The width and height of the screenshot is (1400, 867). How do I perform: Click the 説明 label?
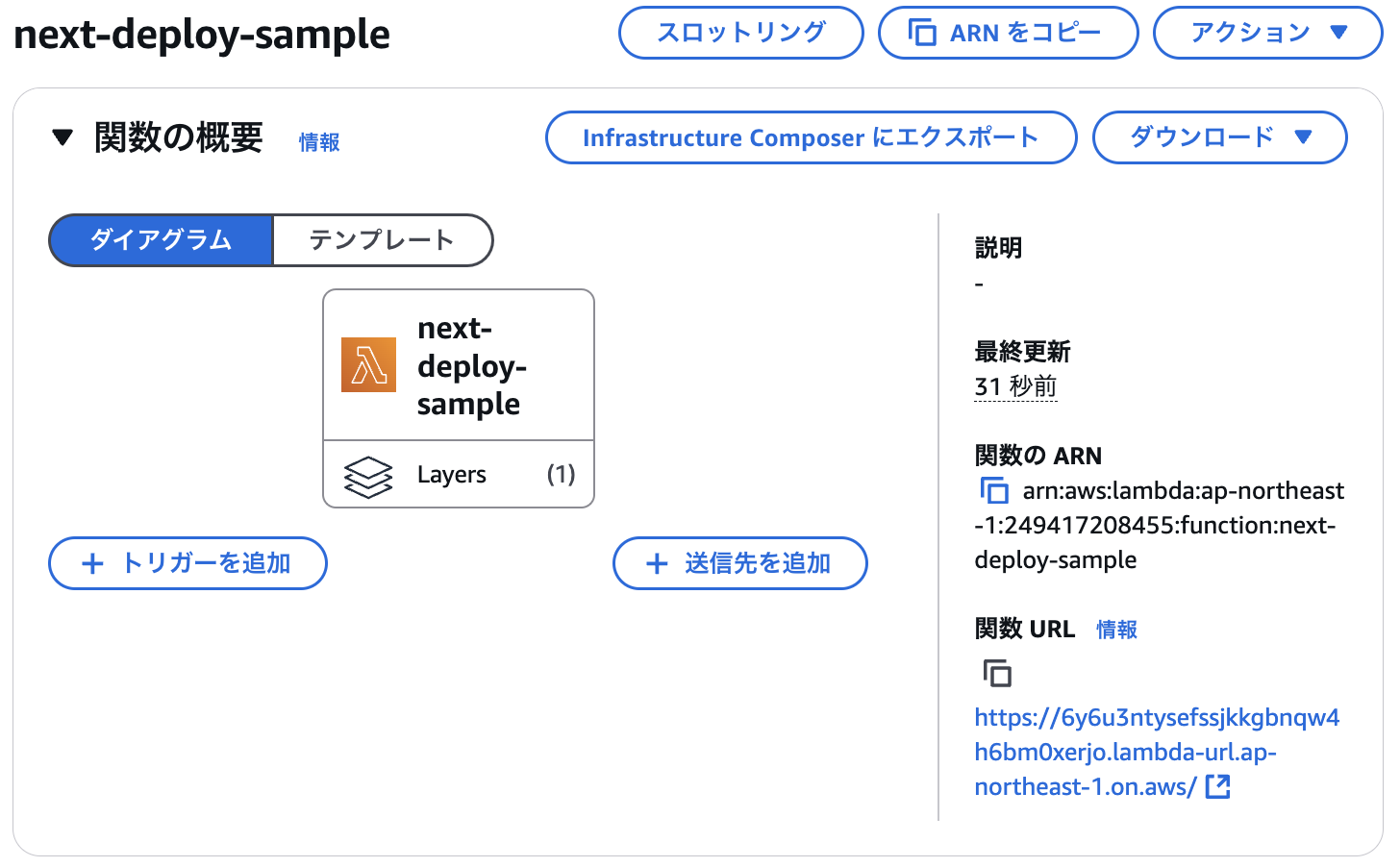point(998,248)
